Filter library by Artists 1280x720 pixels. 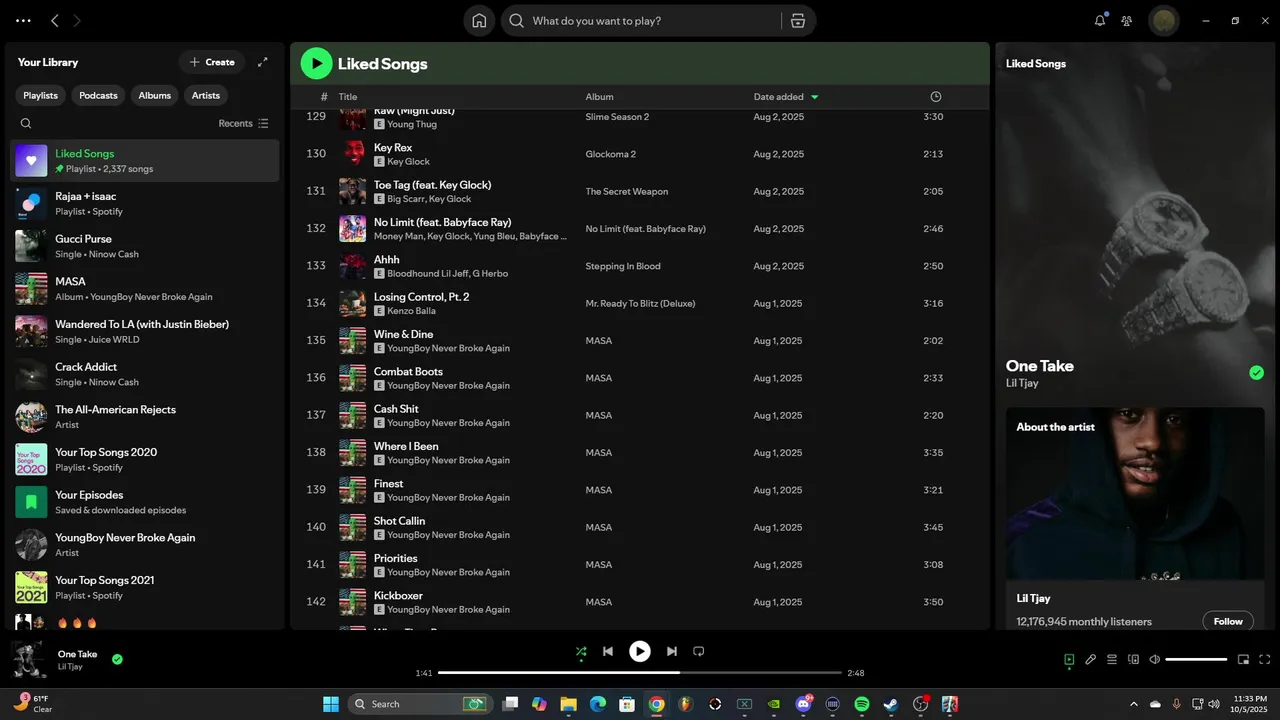point(206,95)
